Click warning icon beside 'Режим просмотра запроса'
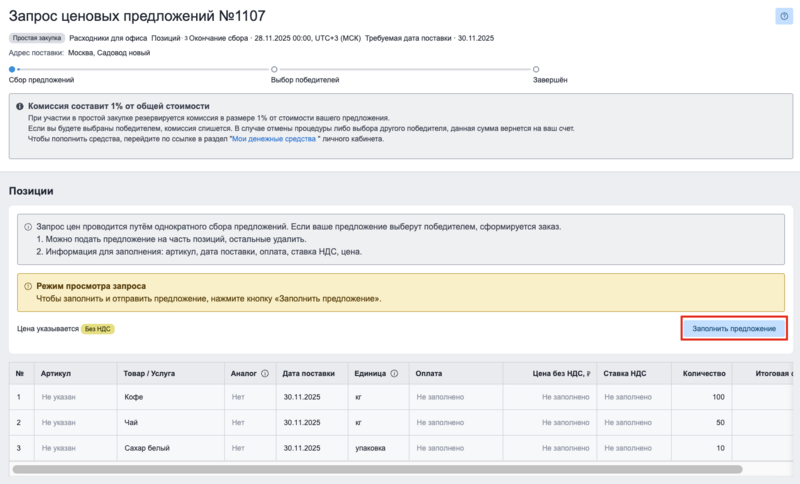This screenshot has height=484, width=800. click(27, 286)
